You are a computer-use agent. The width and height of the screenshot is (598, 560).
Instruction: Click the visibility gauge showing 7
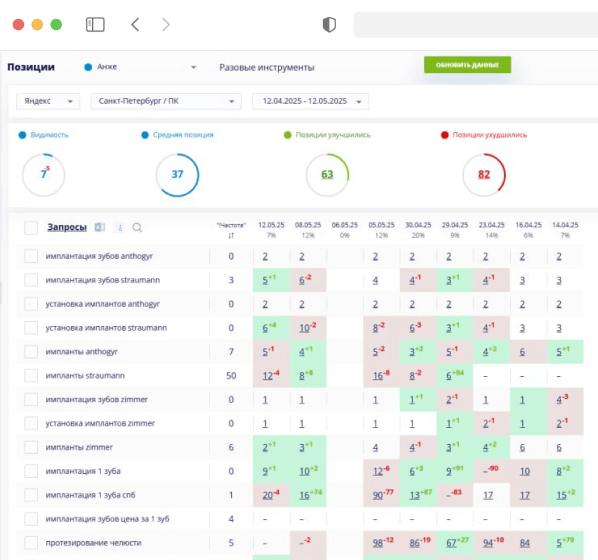point(43,175)
